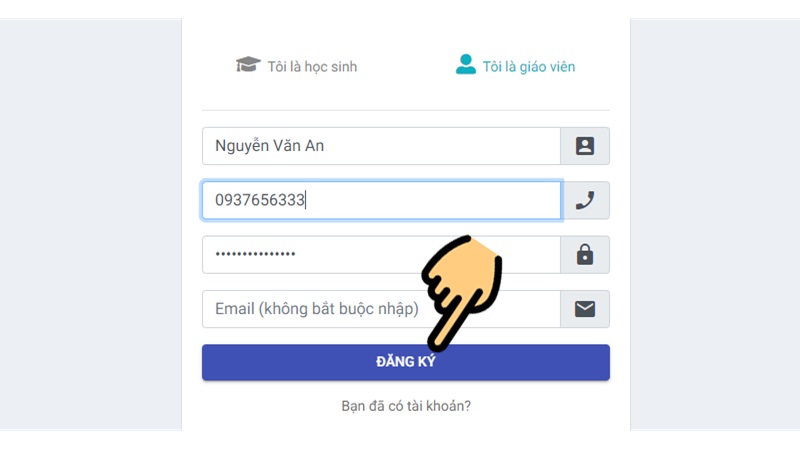The height and width of the screenshot is (450, 800).
Task: Click the optional Email input field
Action: [x=381, y=309]
